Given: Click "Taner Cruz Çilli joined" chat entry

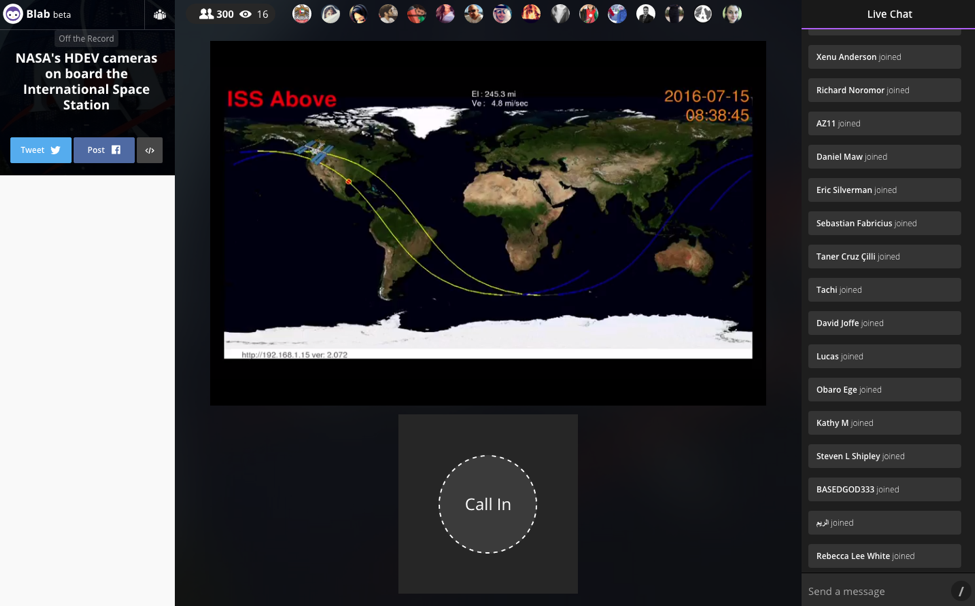Looking at the screenshot, I should point(884,256).
